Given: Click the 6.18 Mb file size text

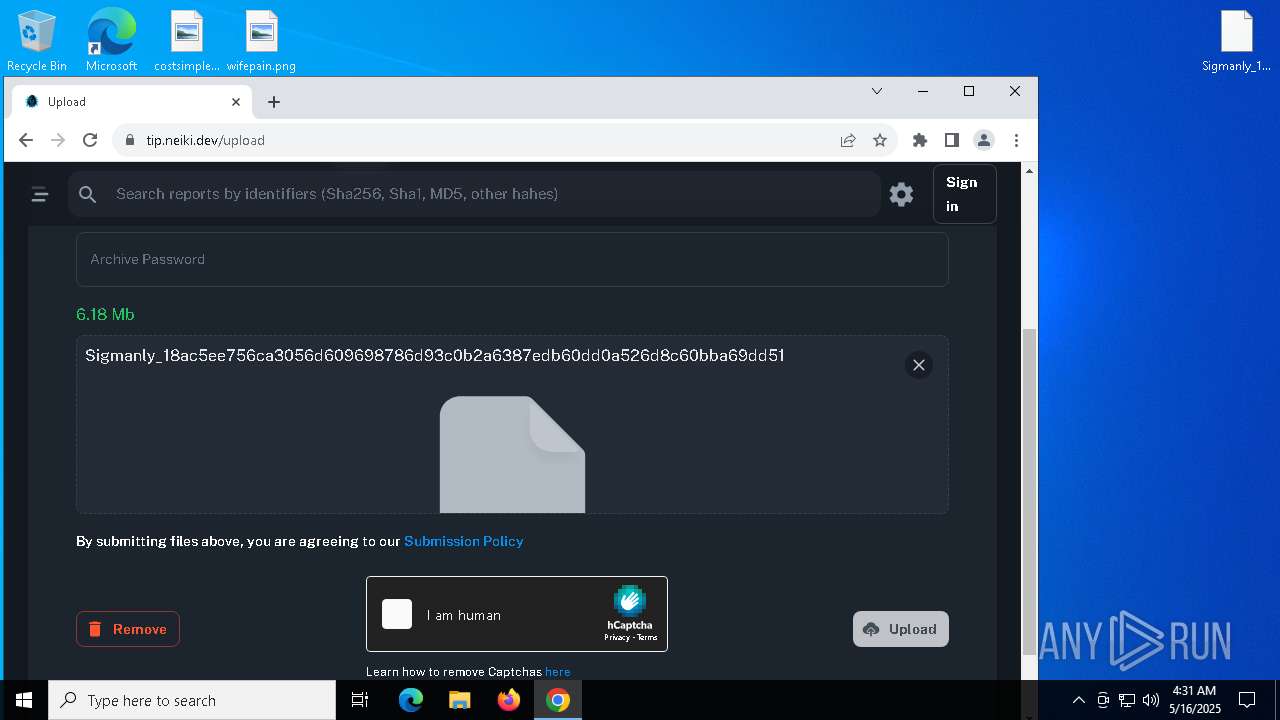Looking at the screenshot, I should pyautogui.click(x=105, y=314).
